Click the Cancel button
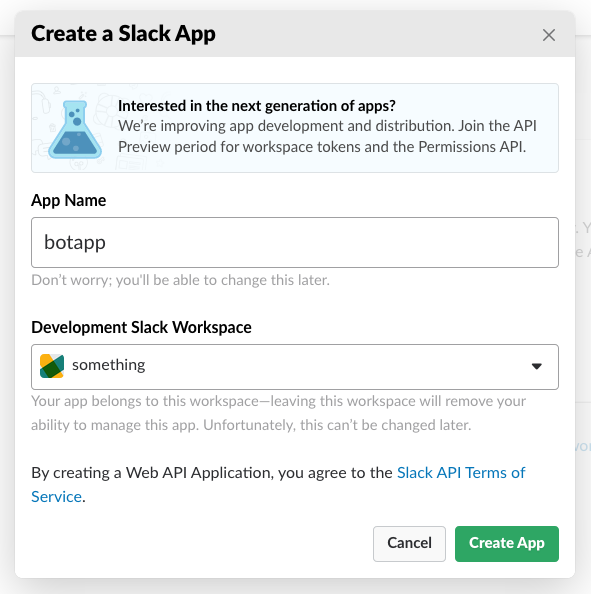The width and height of the screenshot is (591, 594). tap(409, 544)
